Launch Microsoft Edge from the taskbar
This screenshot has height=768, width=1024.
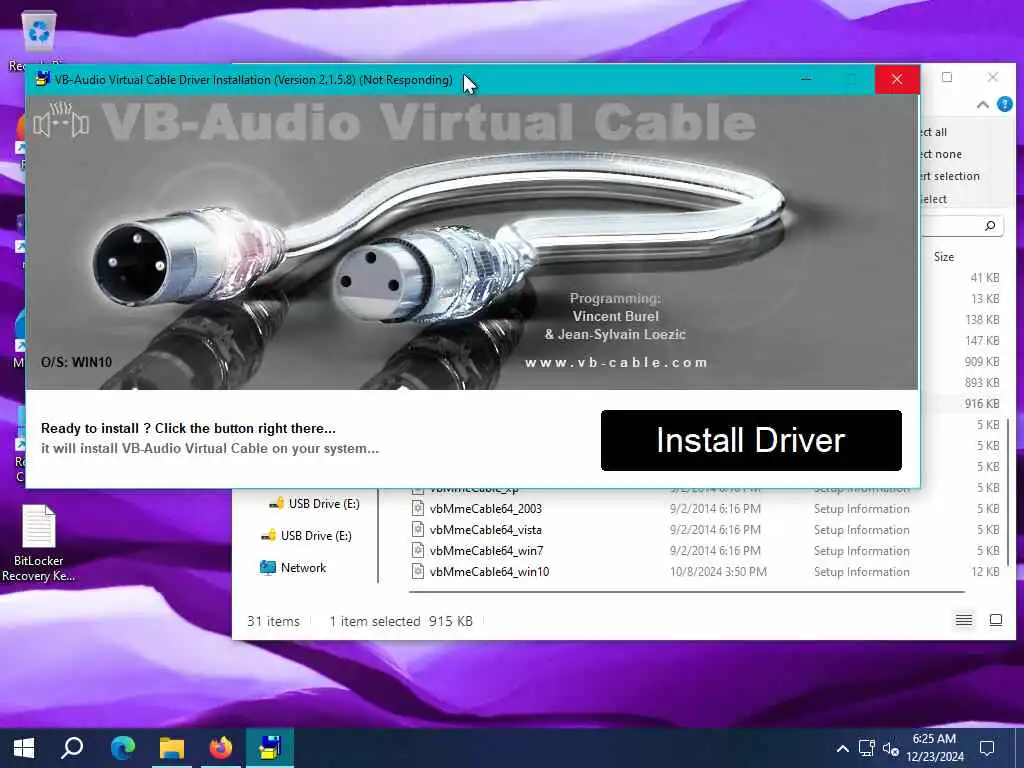(123, 748)
